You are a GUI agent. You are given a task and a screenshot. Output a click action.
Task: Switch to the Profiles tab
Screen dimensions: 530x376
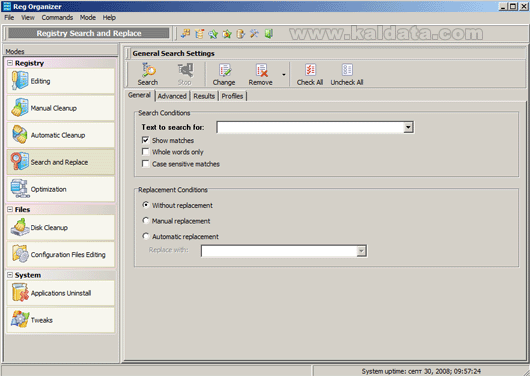(x=232, y=96)
